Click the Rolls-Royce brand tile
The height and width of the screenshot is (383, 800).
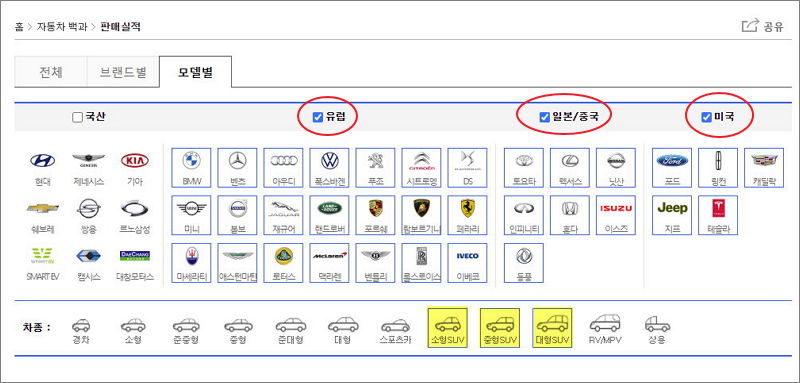point(421,263)
